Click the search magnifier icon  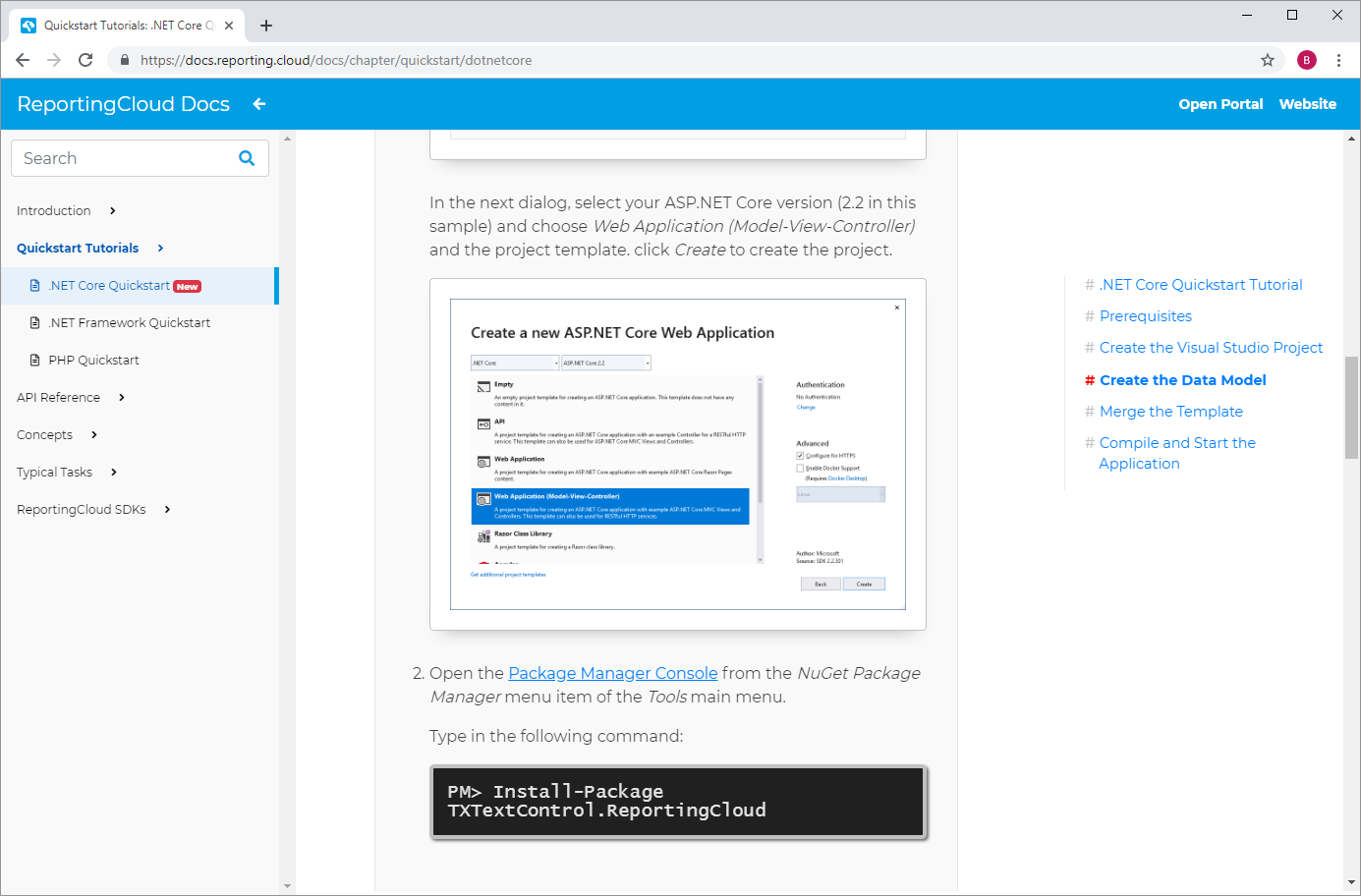click(247, 158)
